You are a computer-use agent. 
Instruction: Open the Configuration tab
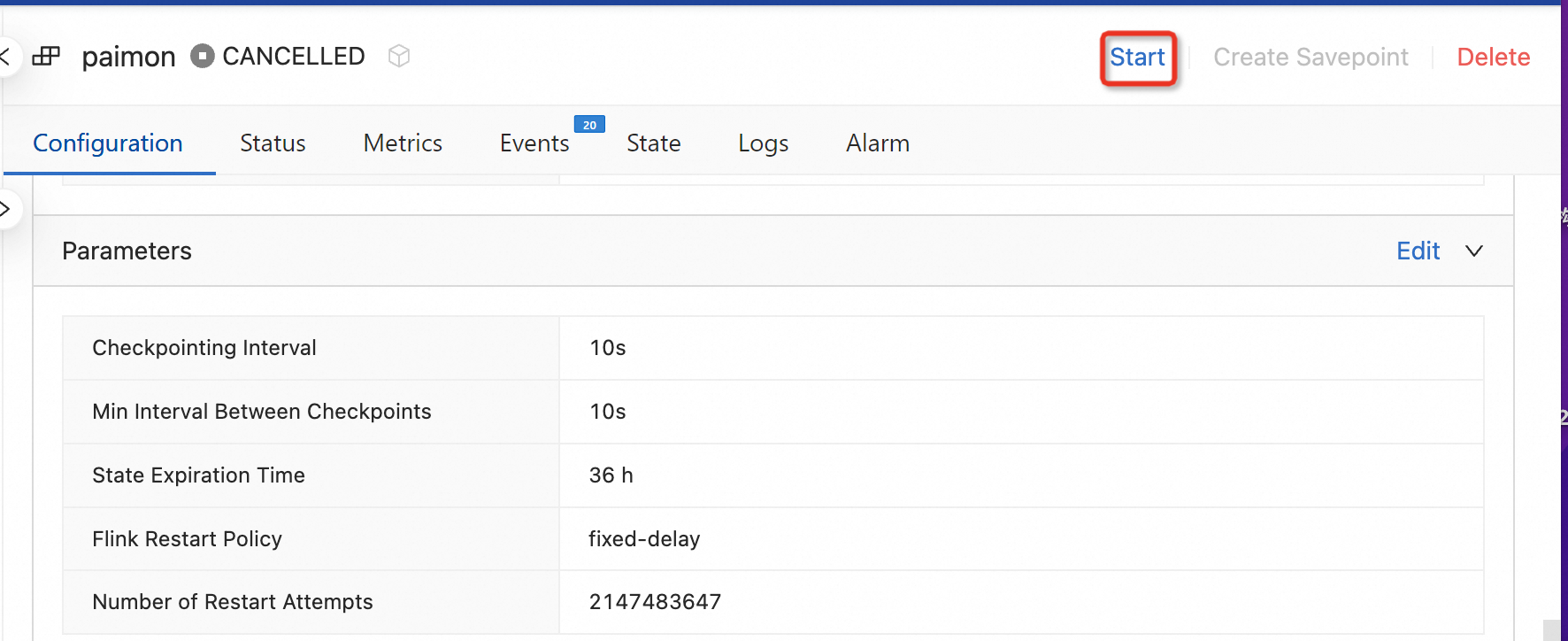[x=108, y=143]
